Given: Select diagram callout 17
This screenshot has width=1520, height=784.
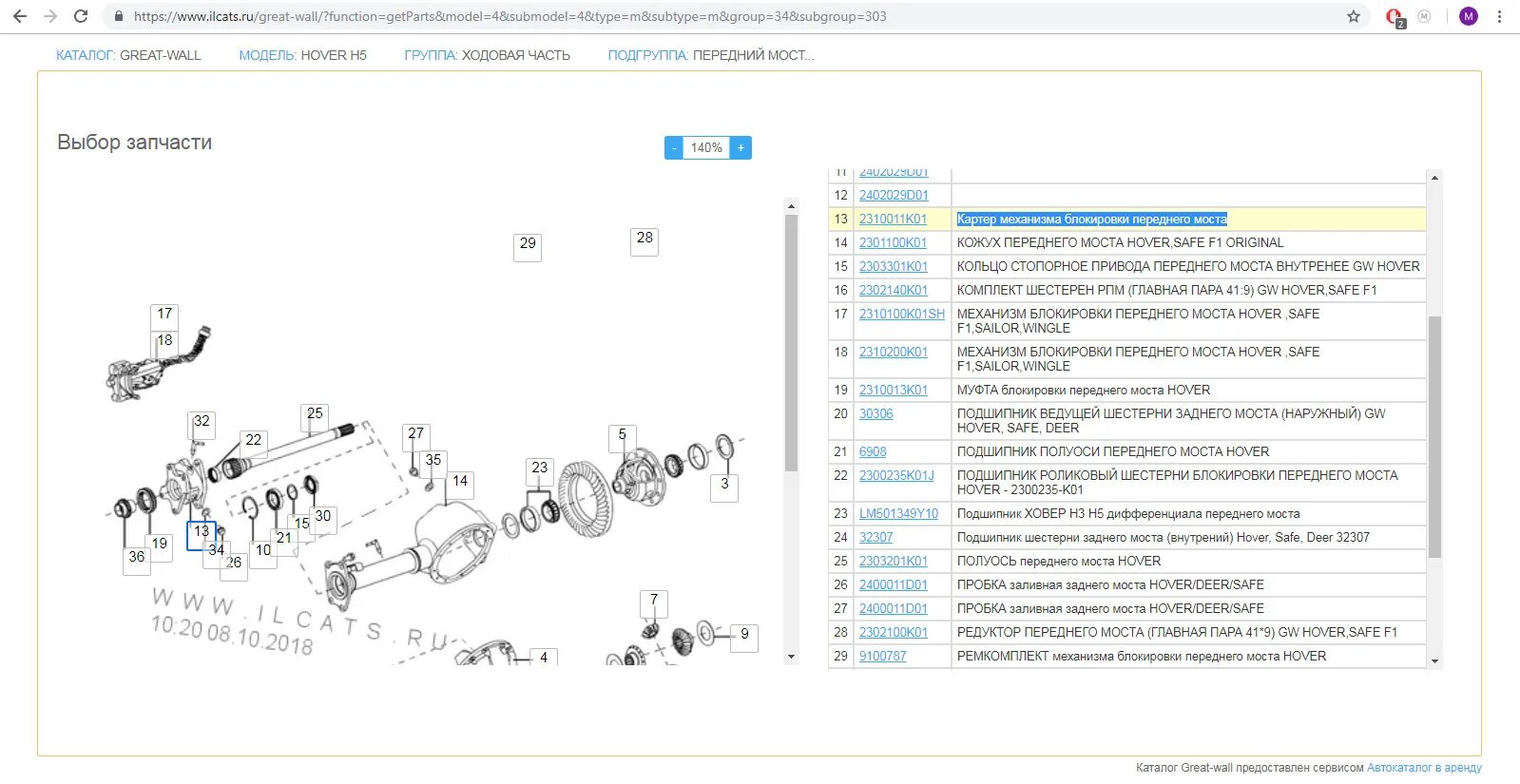Looking at the screenshot, I should (x=164, y=316).
